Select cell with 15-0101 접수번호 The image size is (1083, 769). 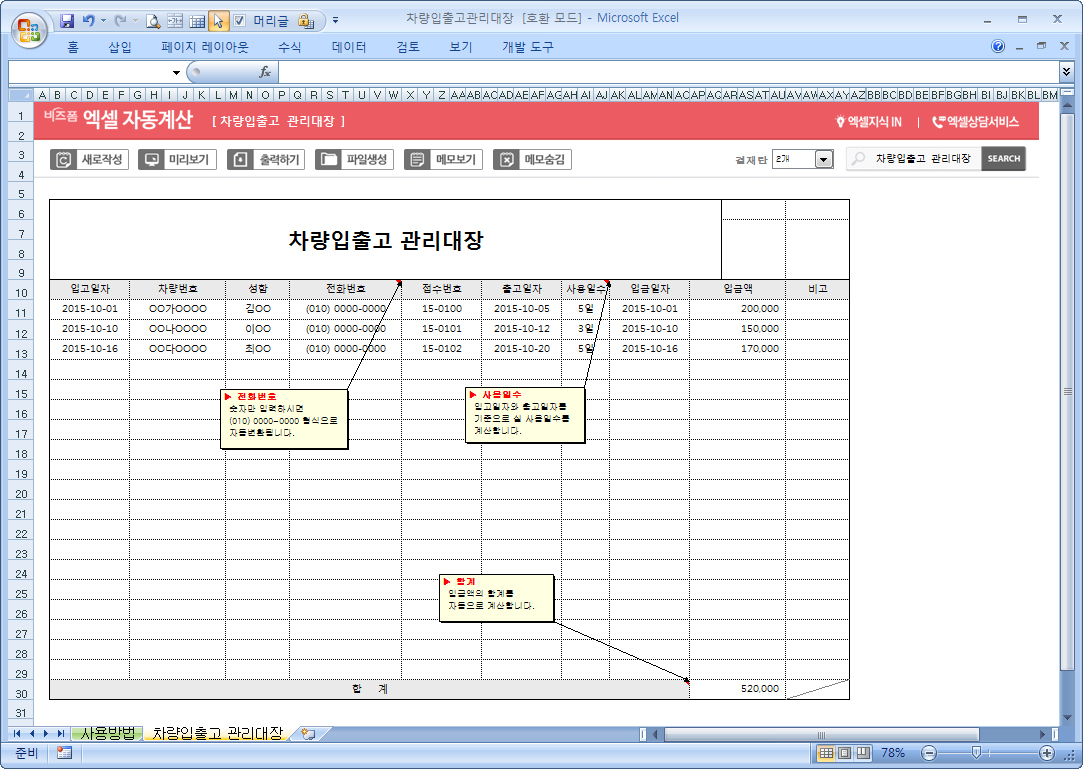click(441, 329)
